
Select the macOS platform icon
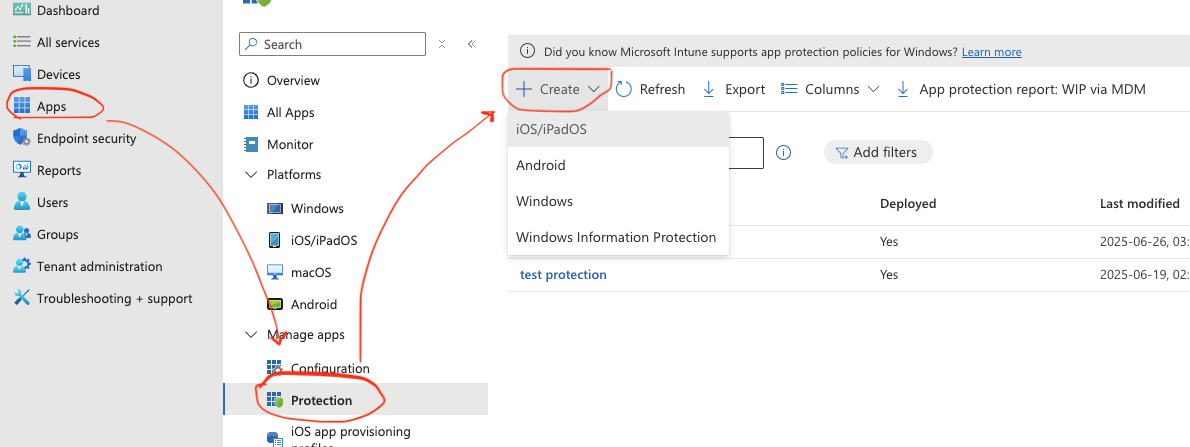[275, 272]
